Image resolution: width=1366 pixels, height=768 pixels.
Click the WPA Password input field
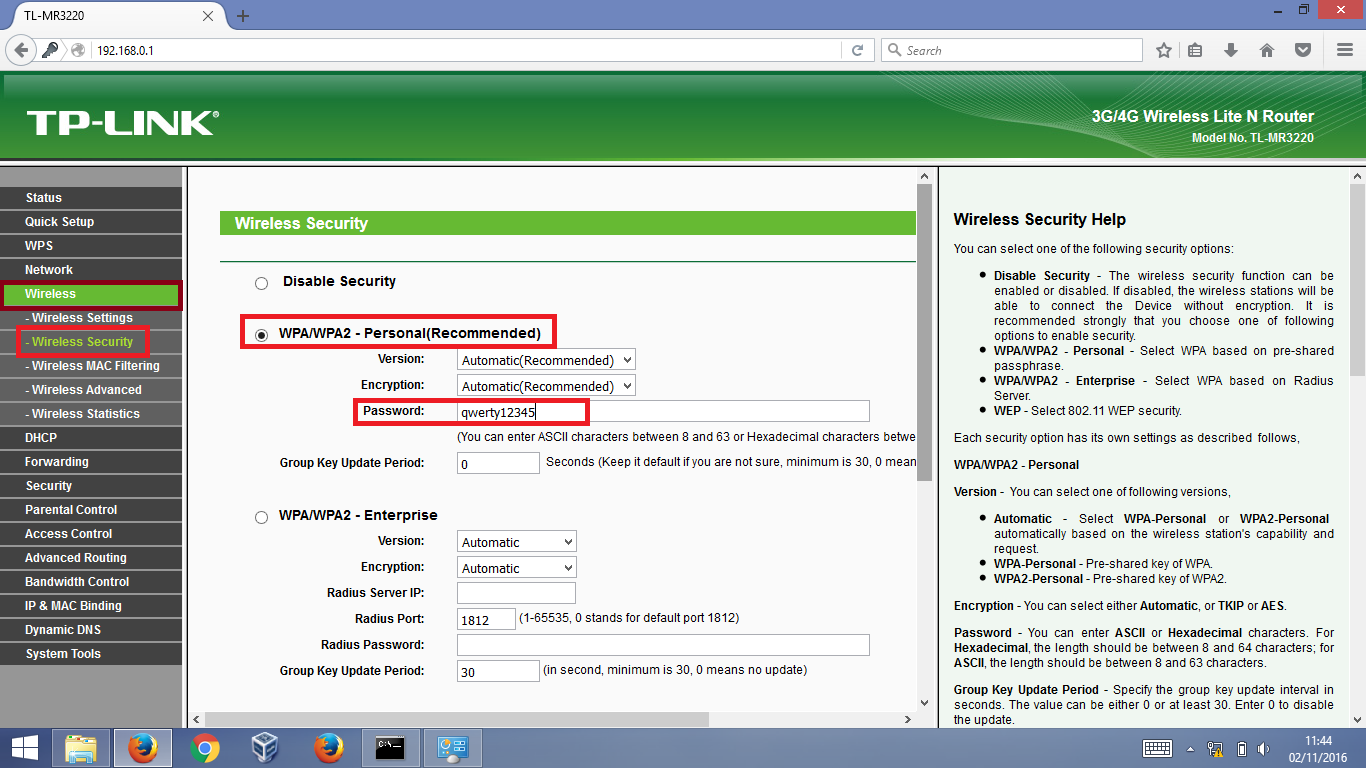pos(663,412)
